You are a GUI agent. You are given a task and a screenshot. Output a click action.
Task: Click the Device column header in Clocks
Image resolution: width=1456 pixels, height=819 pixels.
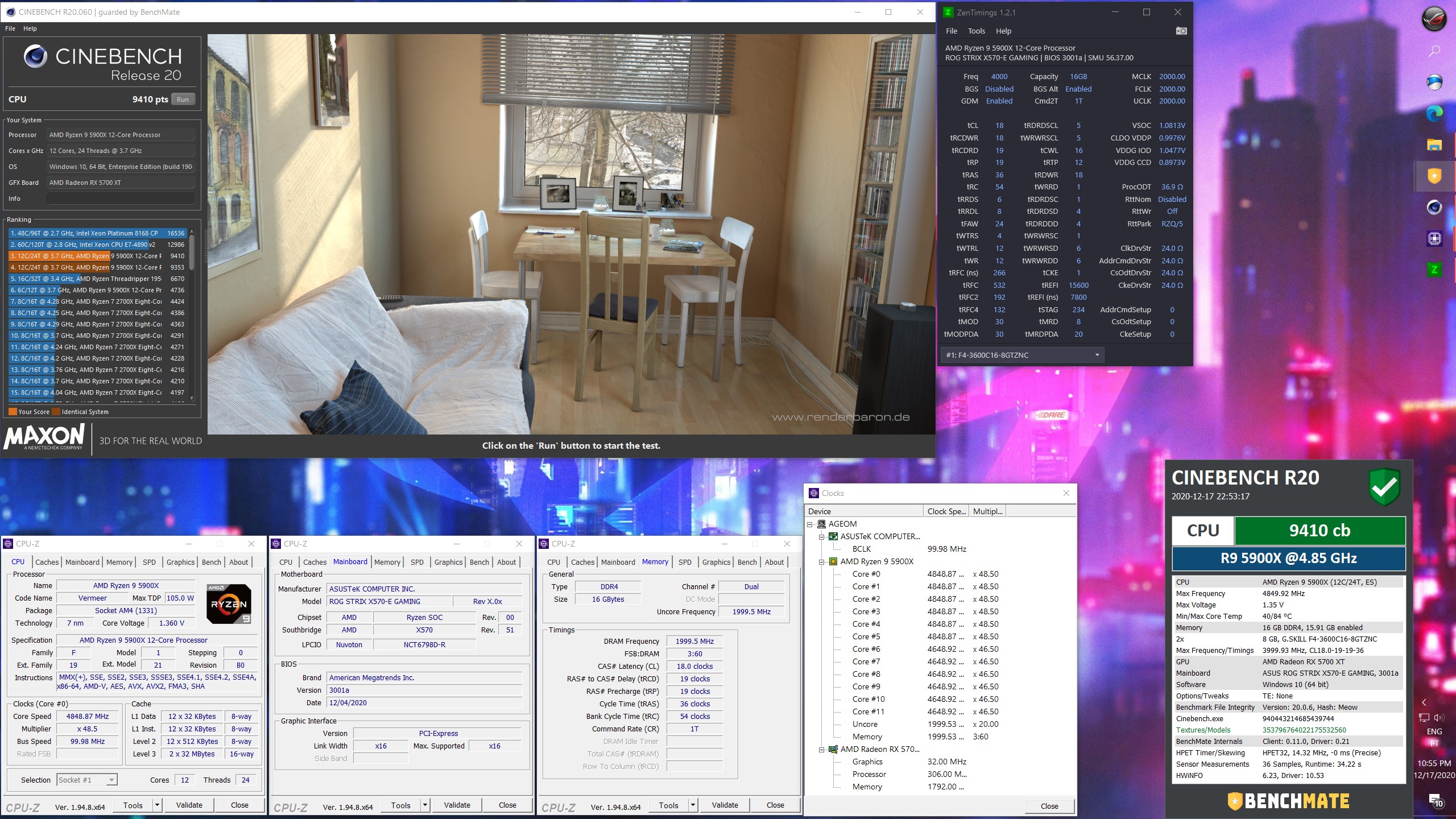pyautogui.click(x=864, y=511)
